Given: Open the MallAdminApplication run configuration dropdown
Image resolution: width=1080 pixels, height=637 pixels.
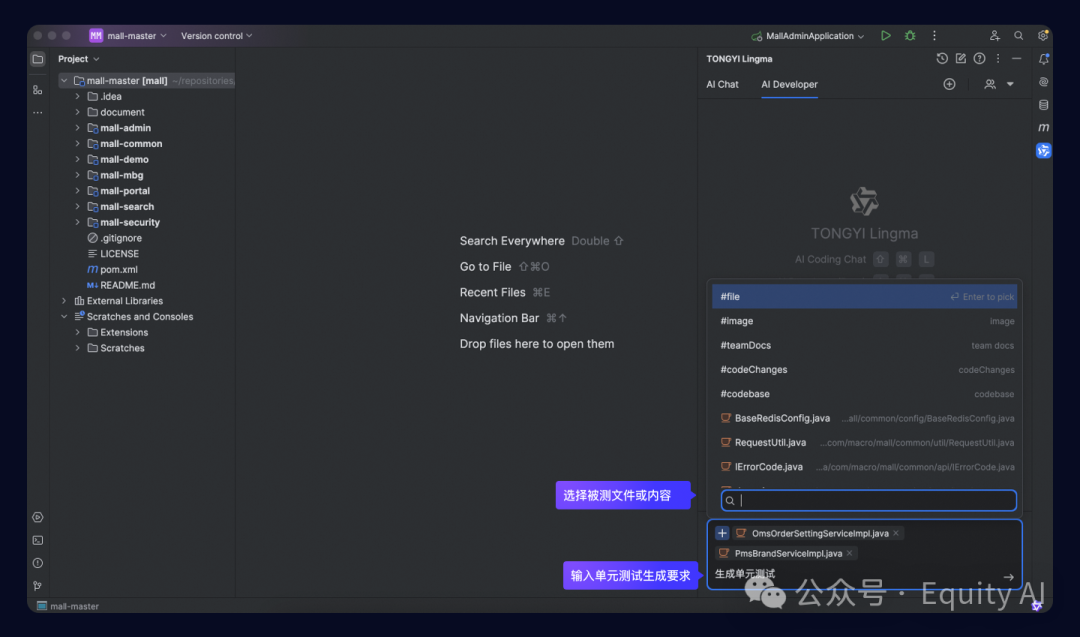Looking at the screenshot, I should [807, 36].
